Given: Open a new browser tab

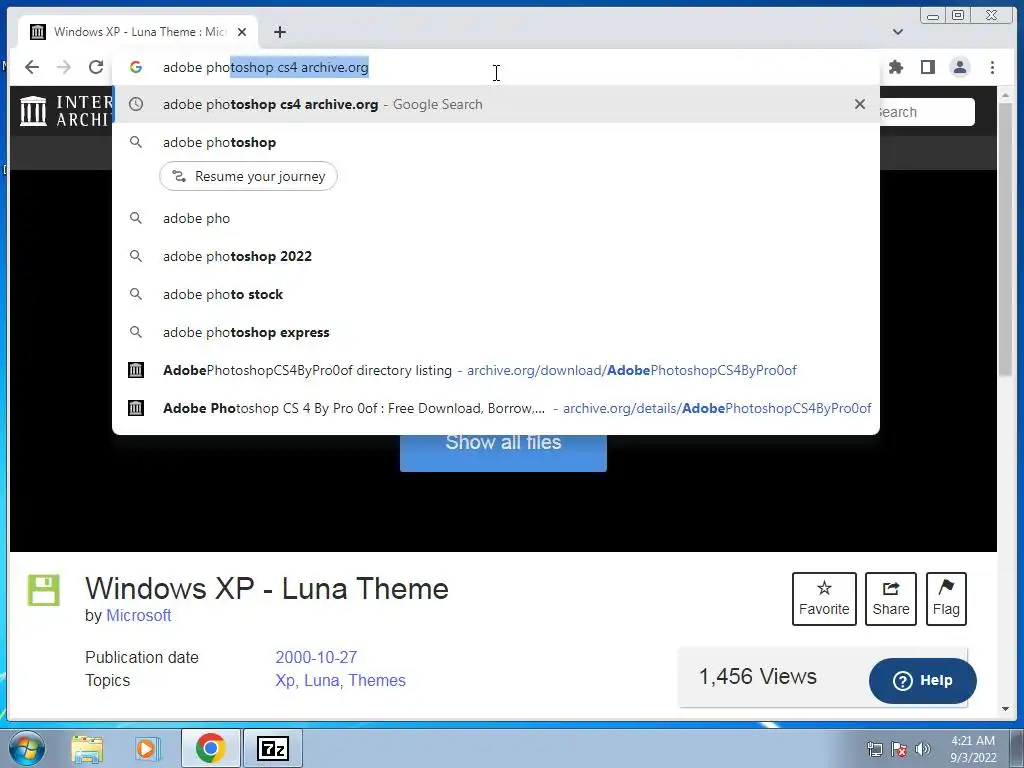Looking at the screenshot, I should (280, 31).
